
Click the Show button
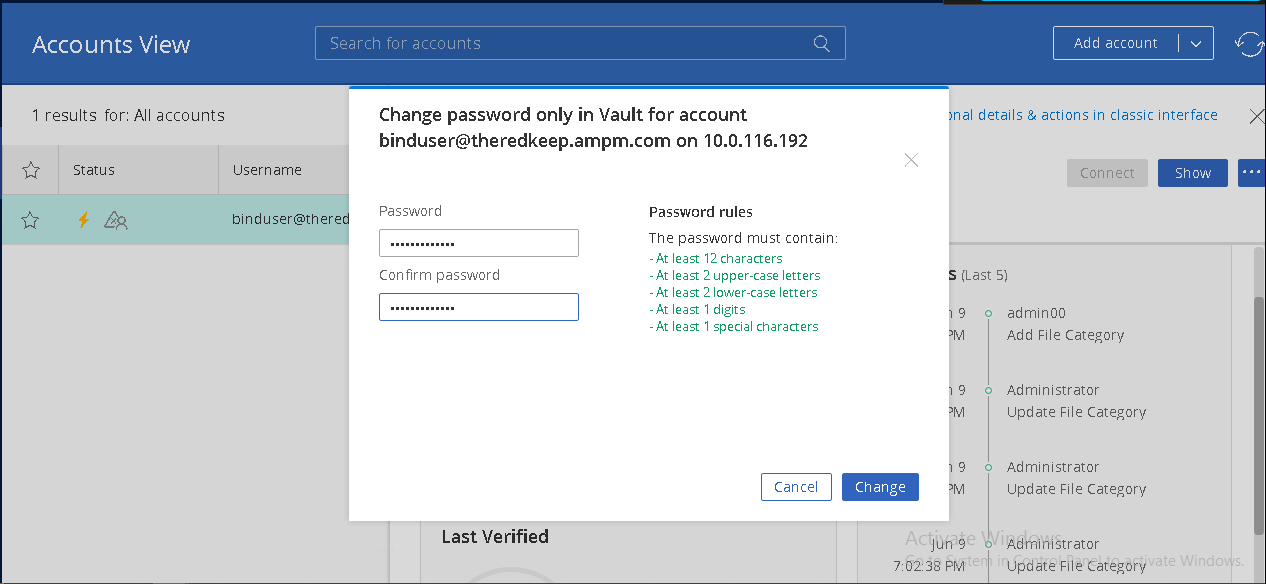1192,172
